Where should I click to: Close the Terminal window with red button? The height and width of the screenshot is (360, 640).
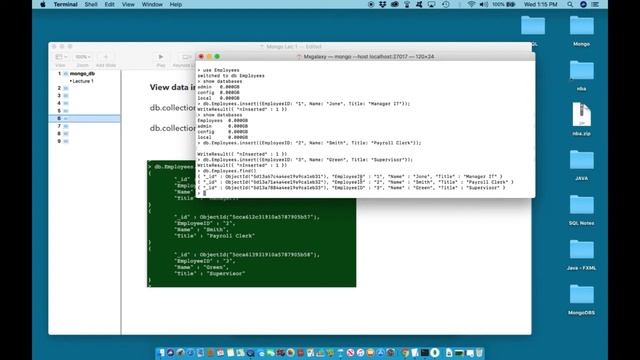[201, 56]
